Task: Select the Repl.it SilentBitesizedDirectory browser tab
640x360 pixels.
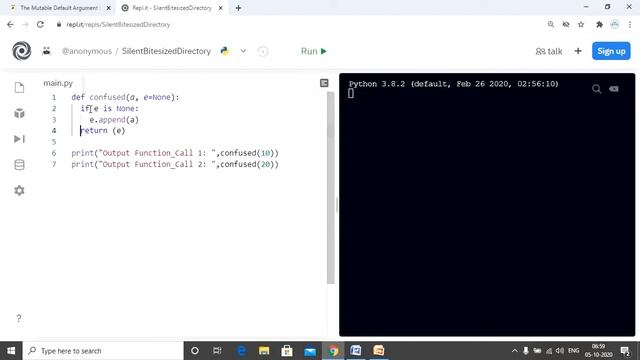Action: pos(171,8)
